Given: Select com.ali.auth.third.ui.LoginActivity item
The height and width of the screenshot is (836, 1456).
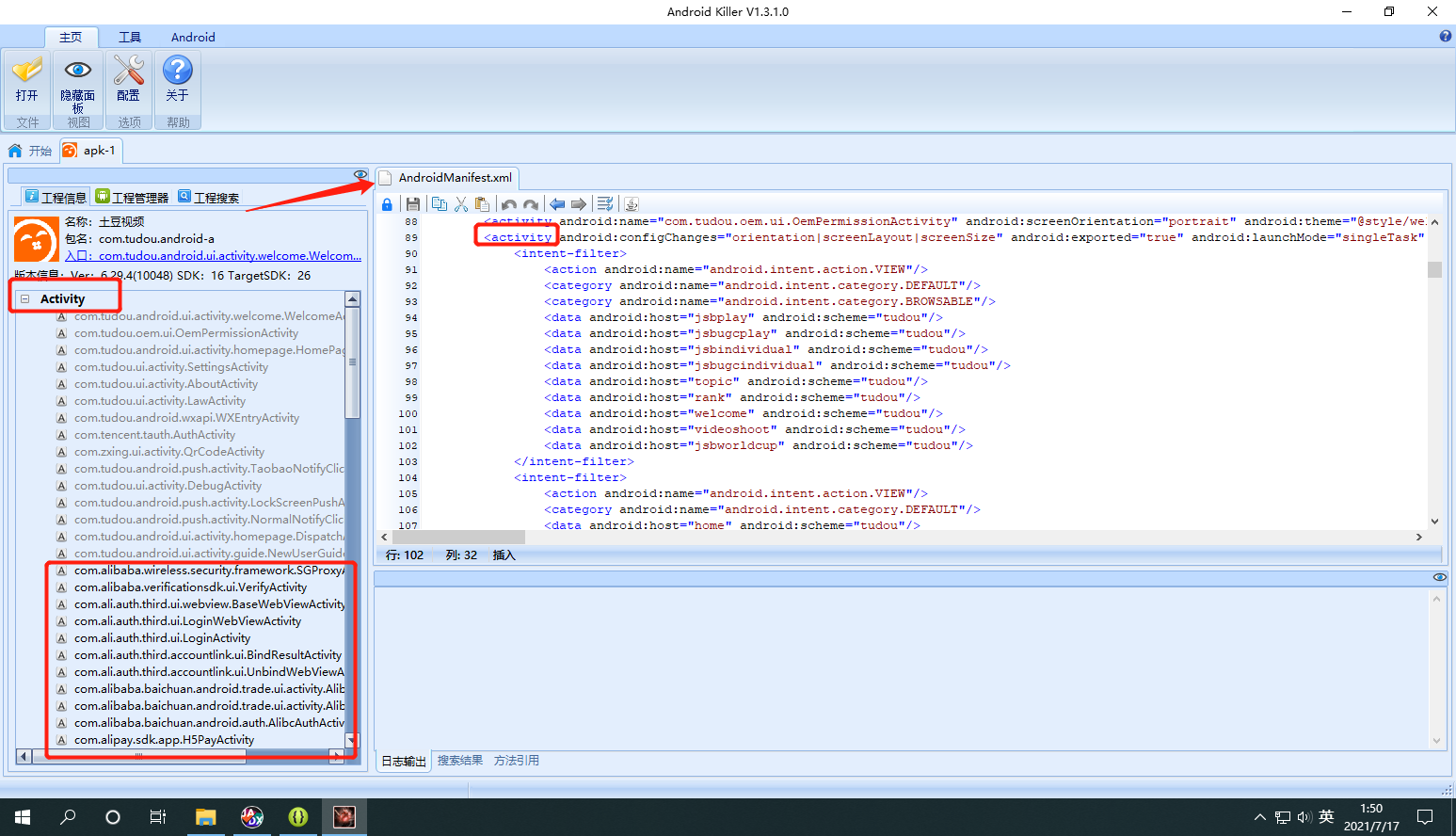Looking at the screenshot, I should [x=162, y=638].
